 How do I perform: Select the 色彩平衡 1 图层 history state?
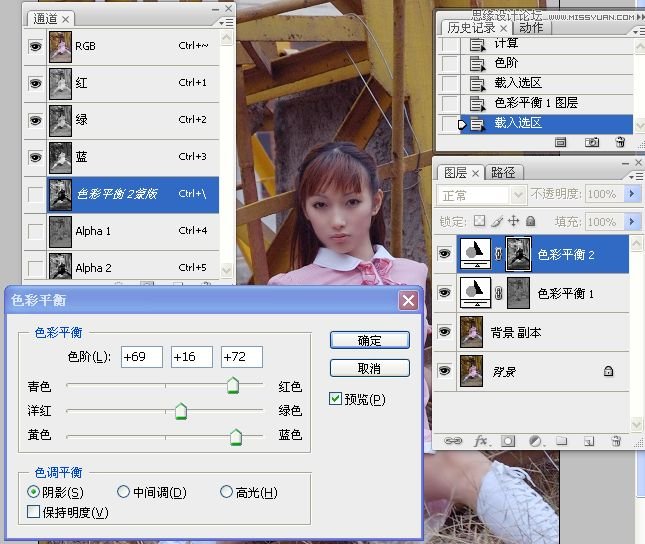point(537,103)
